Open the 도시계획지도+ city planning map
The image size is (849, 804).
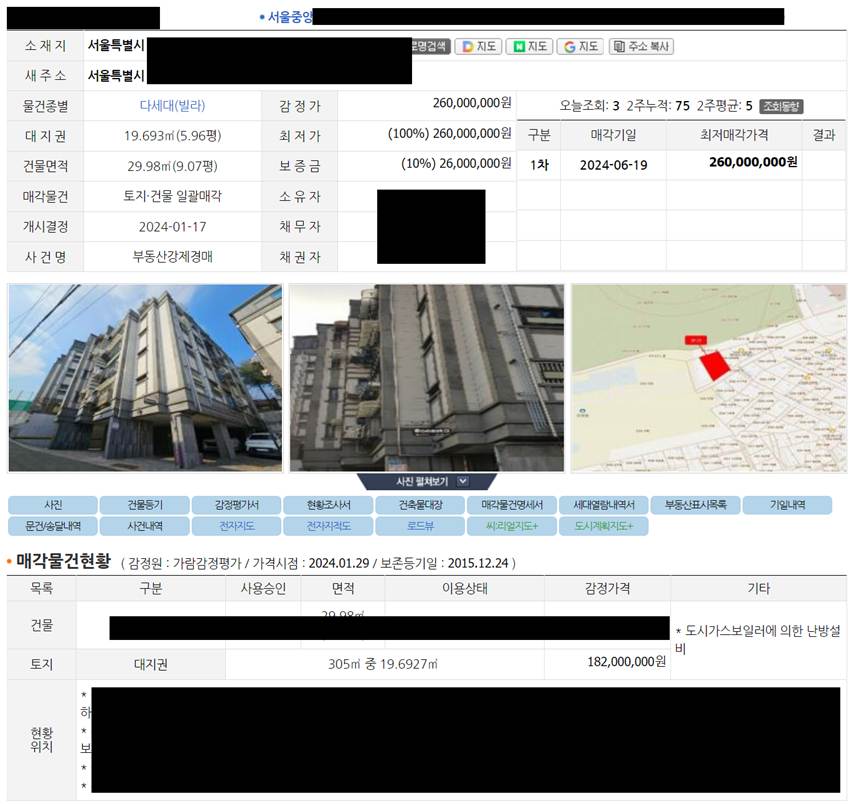pos(603,526)
